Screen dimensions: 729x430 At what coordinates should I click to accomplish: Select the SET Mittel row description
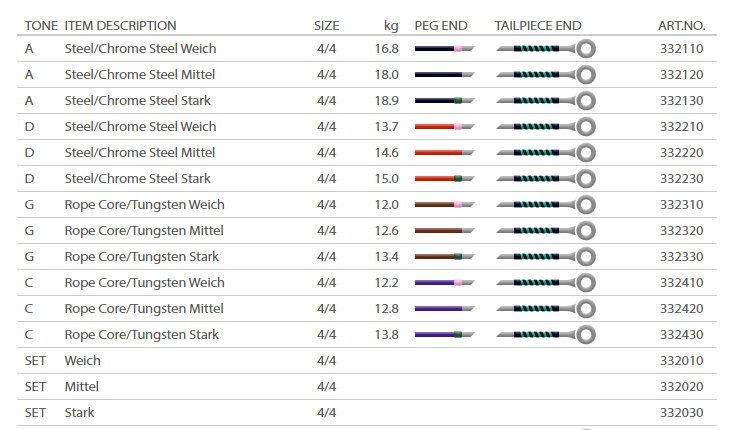[84, 387]
